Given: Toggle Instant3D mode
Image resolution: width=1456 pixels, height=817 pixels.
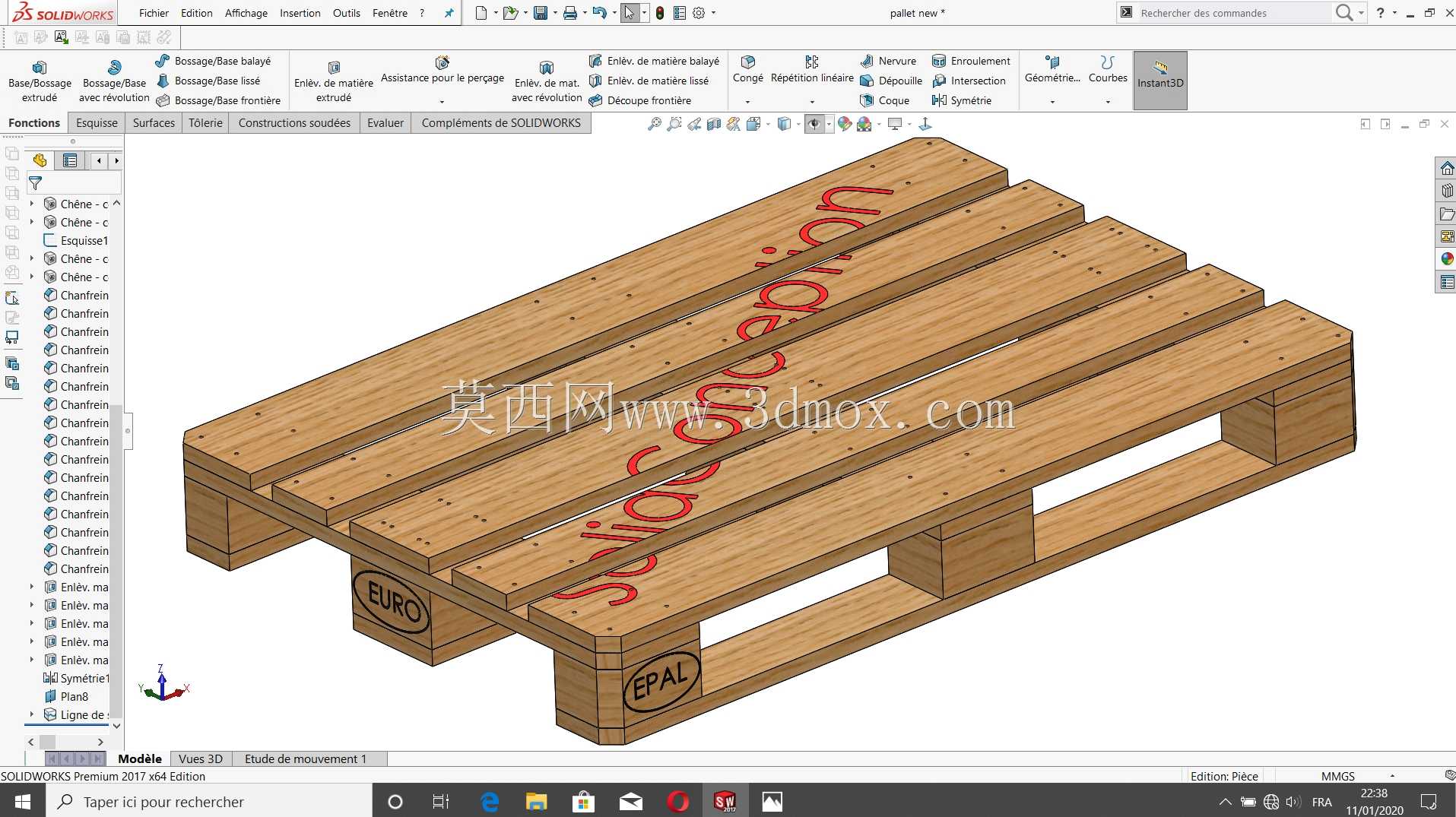Looking at the screenshot, I should pos(1160,81).
